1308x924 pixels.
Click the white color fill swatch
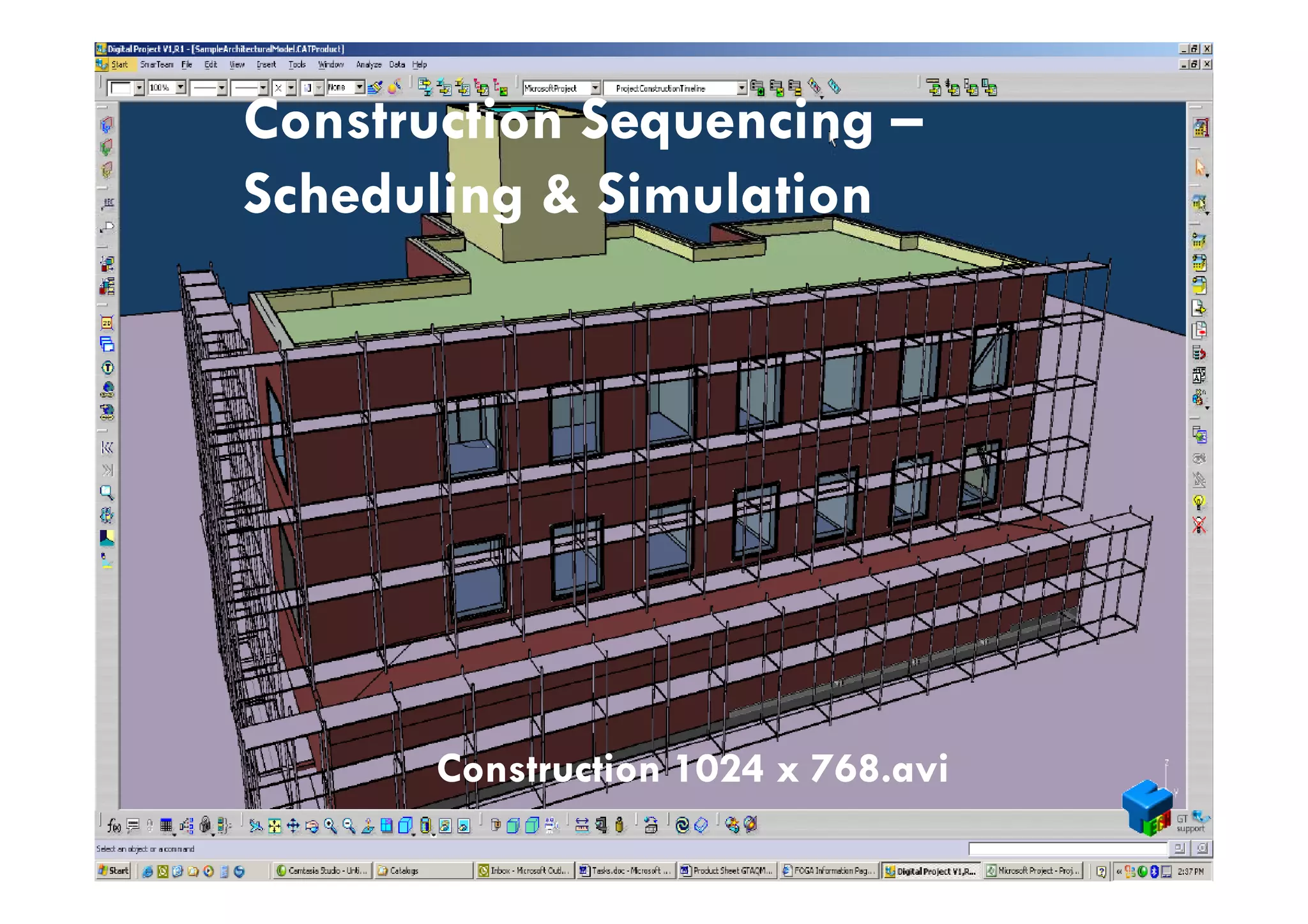tap(120, 88)
